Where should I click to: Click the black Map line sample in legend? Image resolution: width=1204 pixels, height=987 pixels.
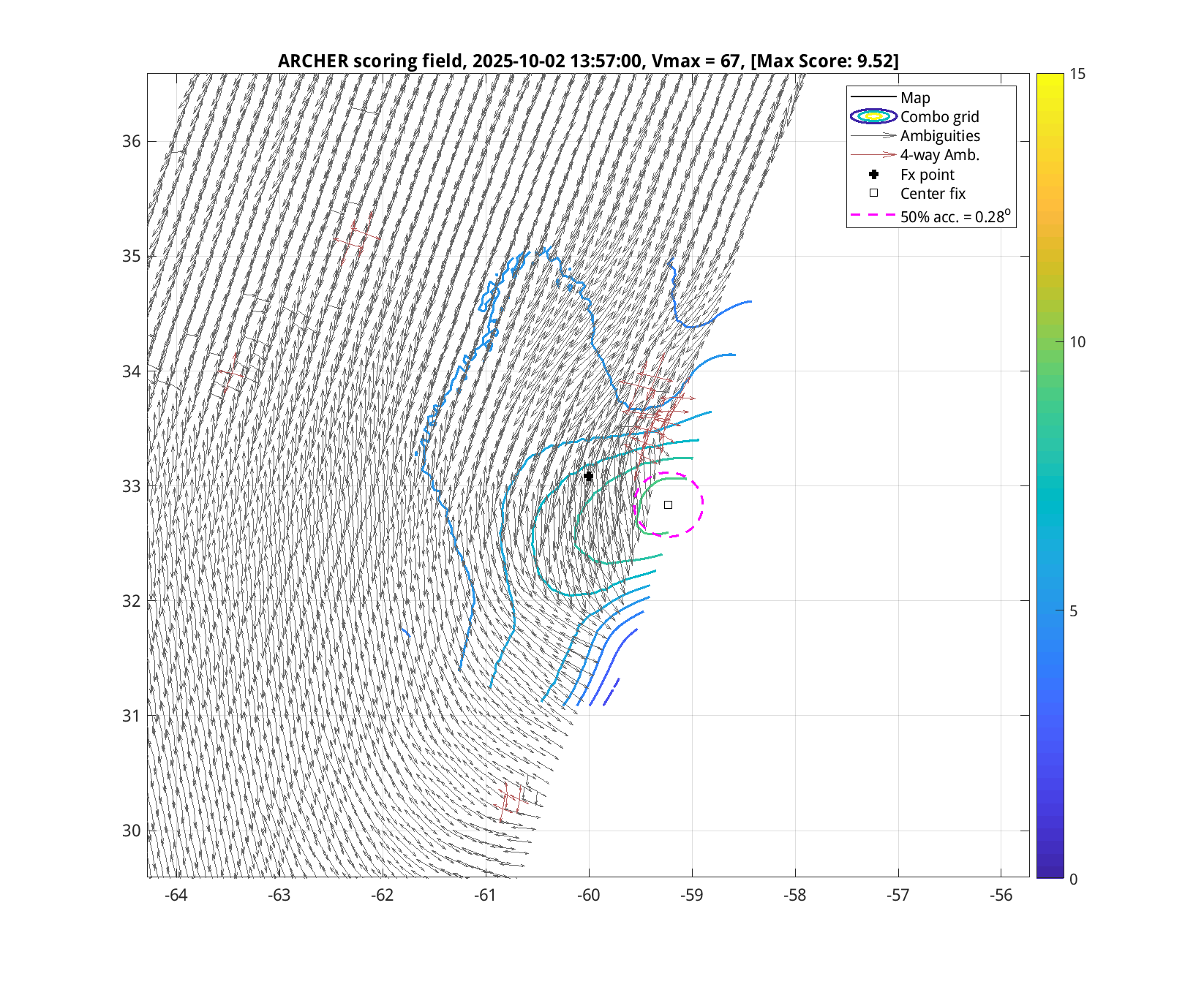(873, 97)
